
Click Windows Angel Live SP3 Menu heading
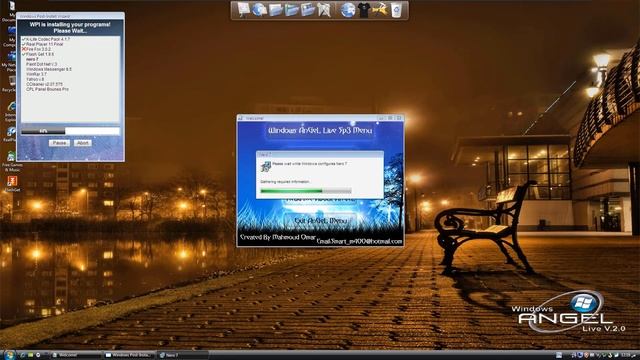pos(320,131)
